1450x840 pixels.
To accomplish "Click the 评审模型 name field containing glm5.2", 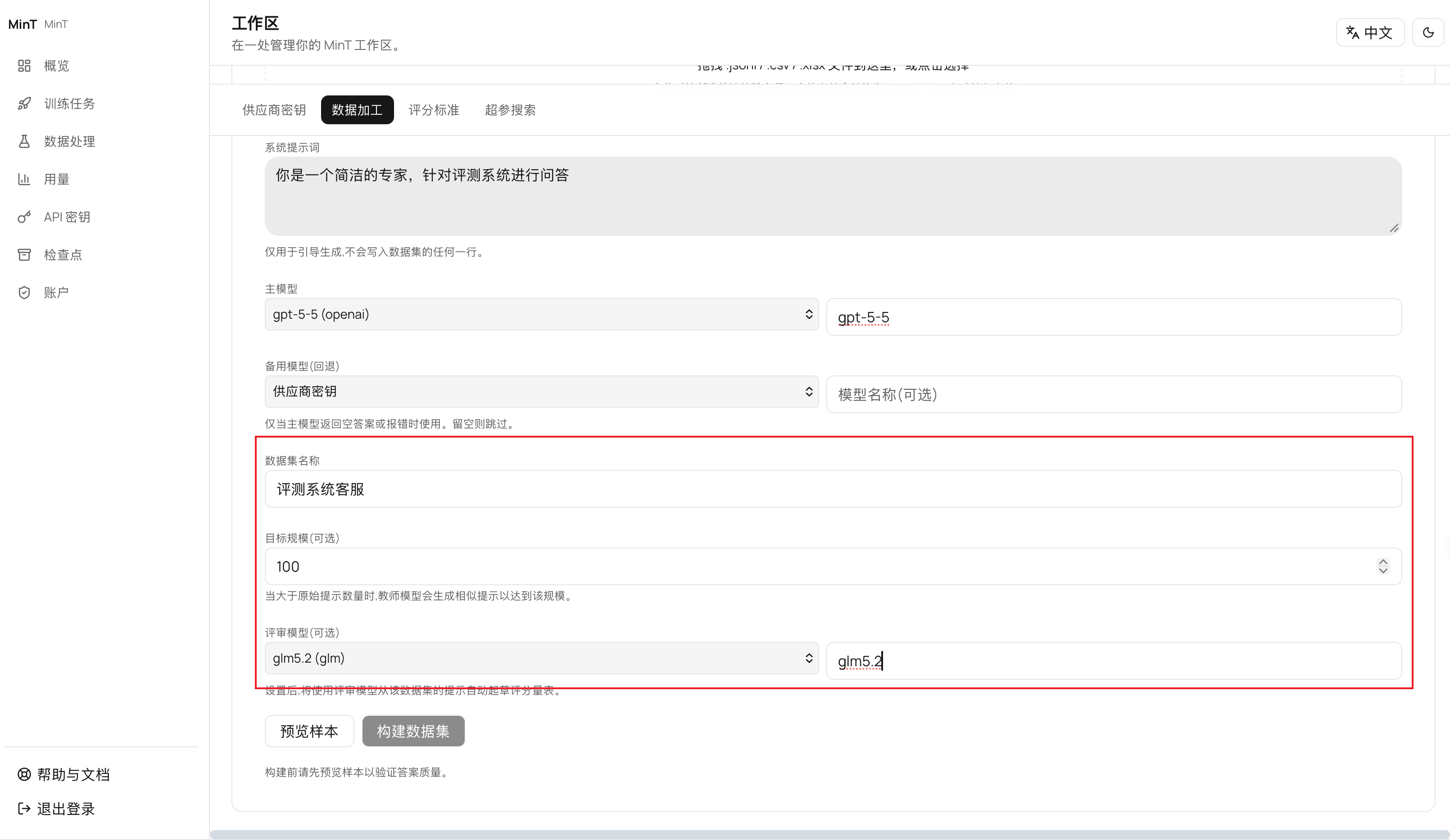I will [1114, 661].
